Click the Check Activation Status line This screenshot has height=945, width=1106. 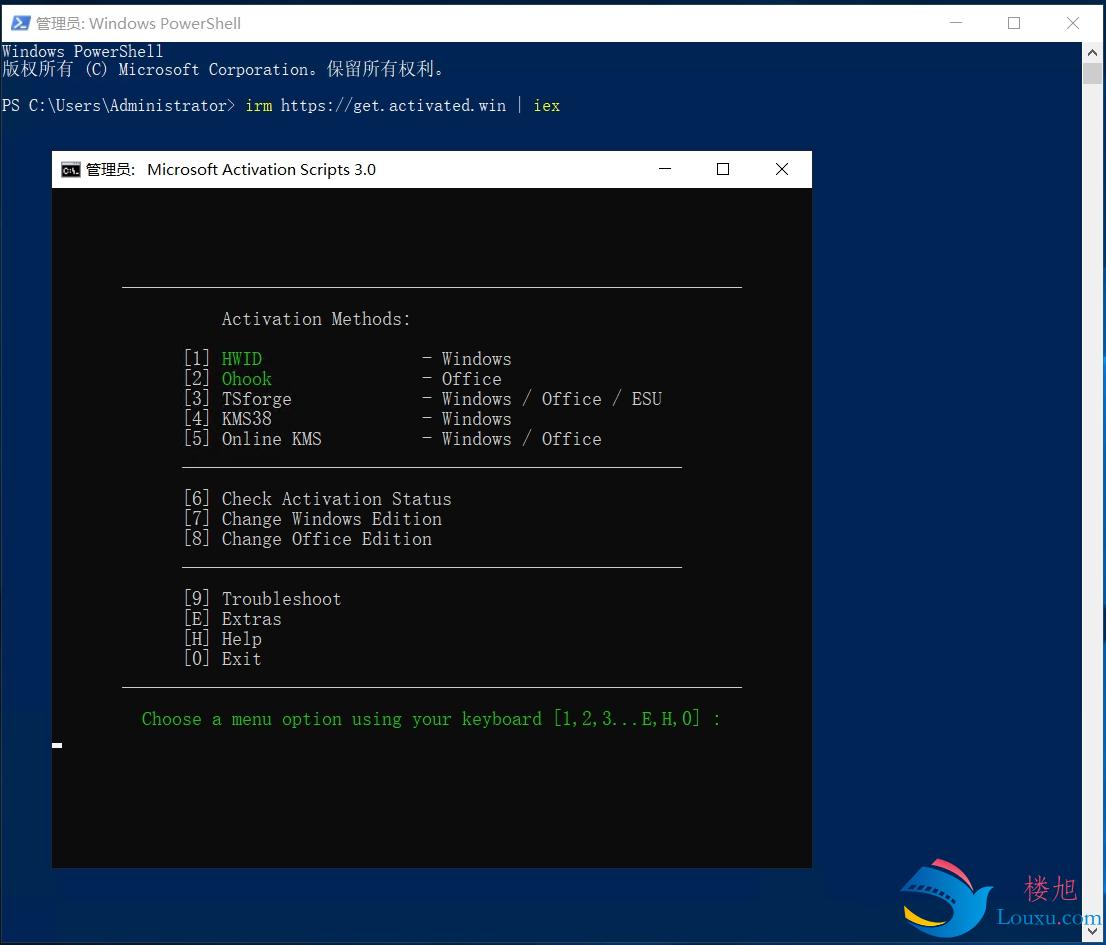point(317,499)
